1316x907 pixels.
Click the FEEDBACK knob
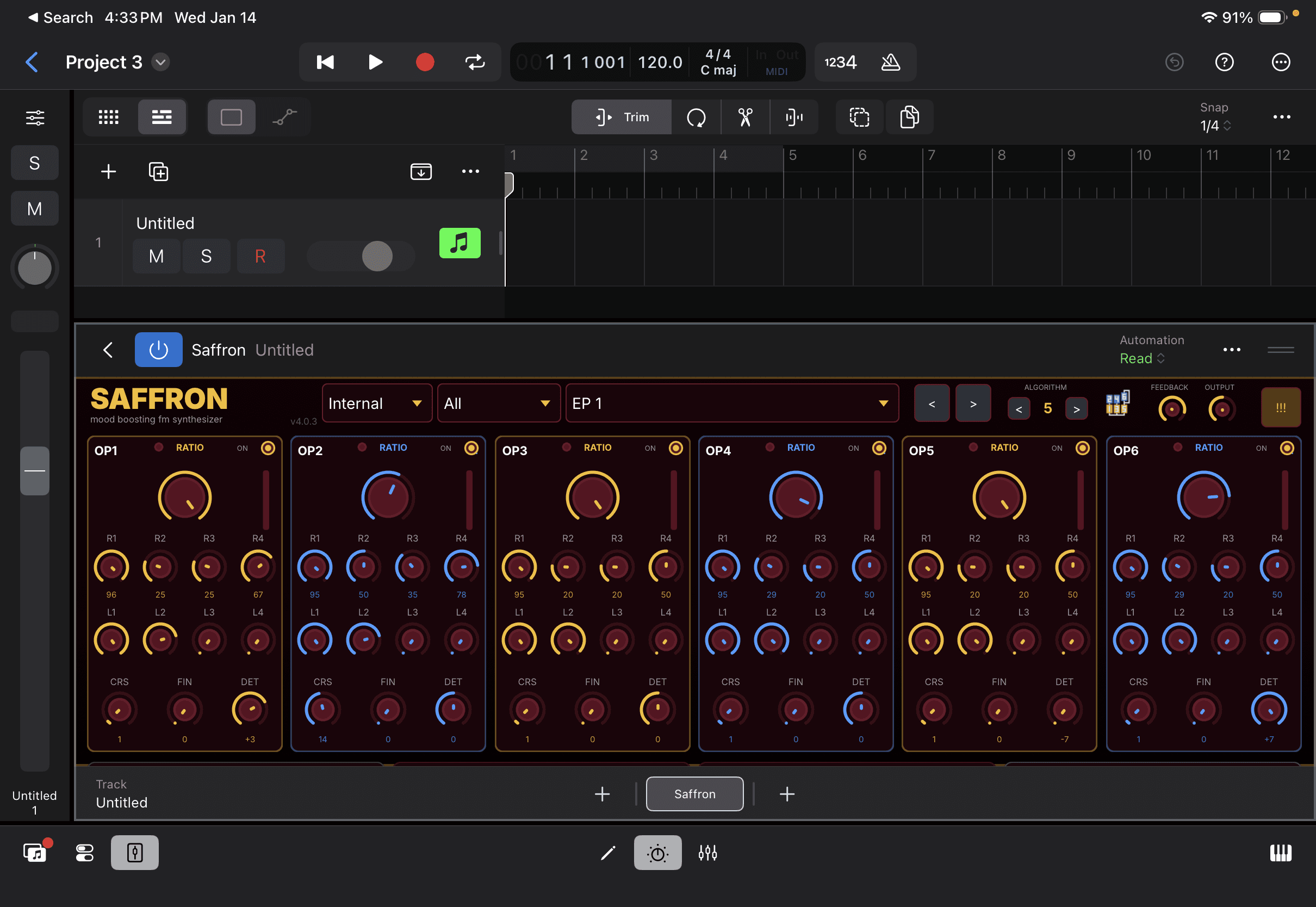(x=1171, y=408)
